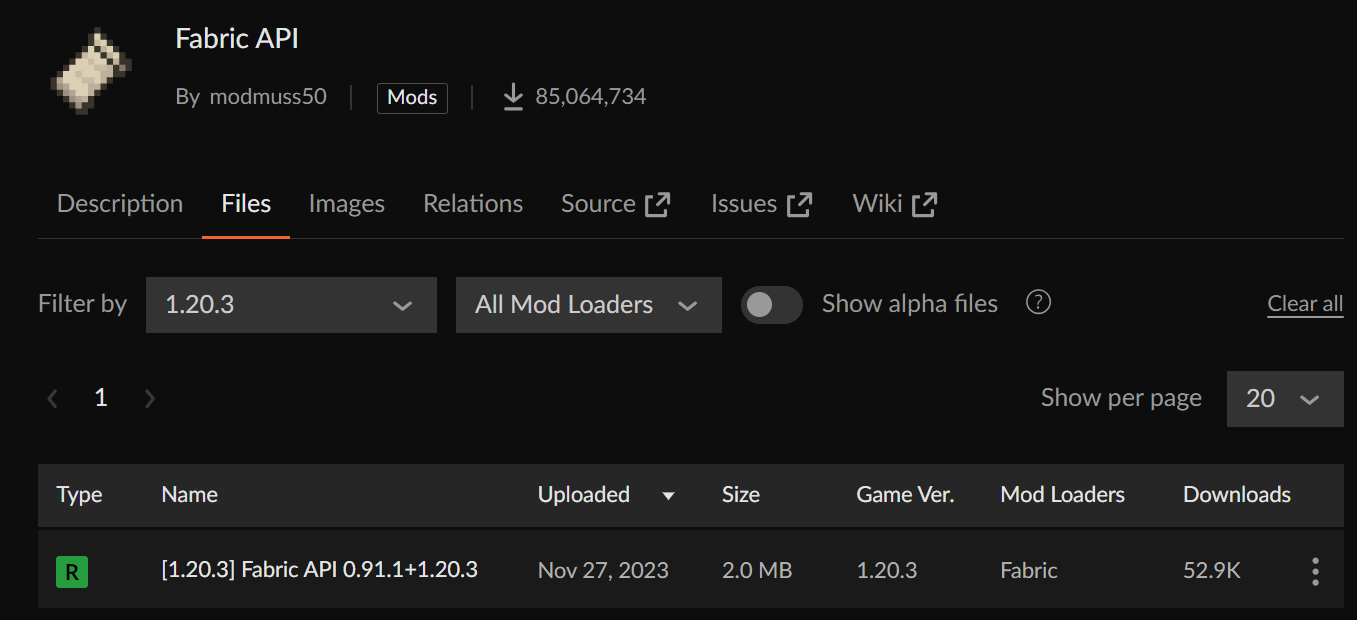Viewport: 1357px width, 620px height.
Task: Open the Wiki external link
Action: click(894, 204)
